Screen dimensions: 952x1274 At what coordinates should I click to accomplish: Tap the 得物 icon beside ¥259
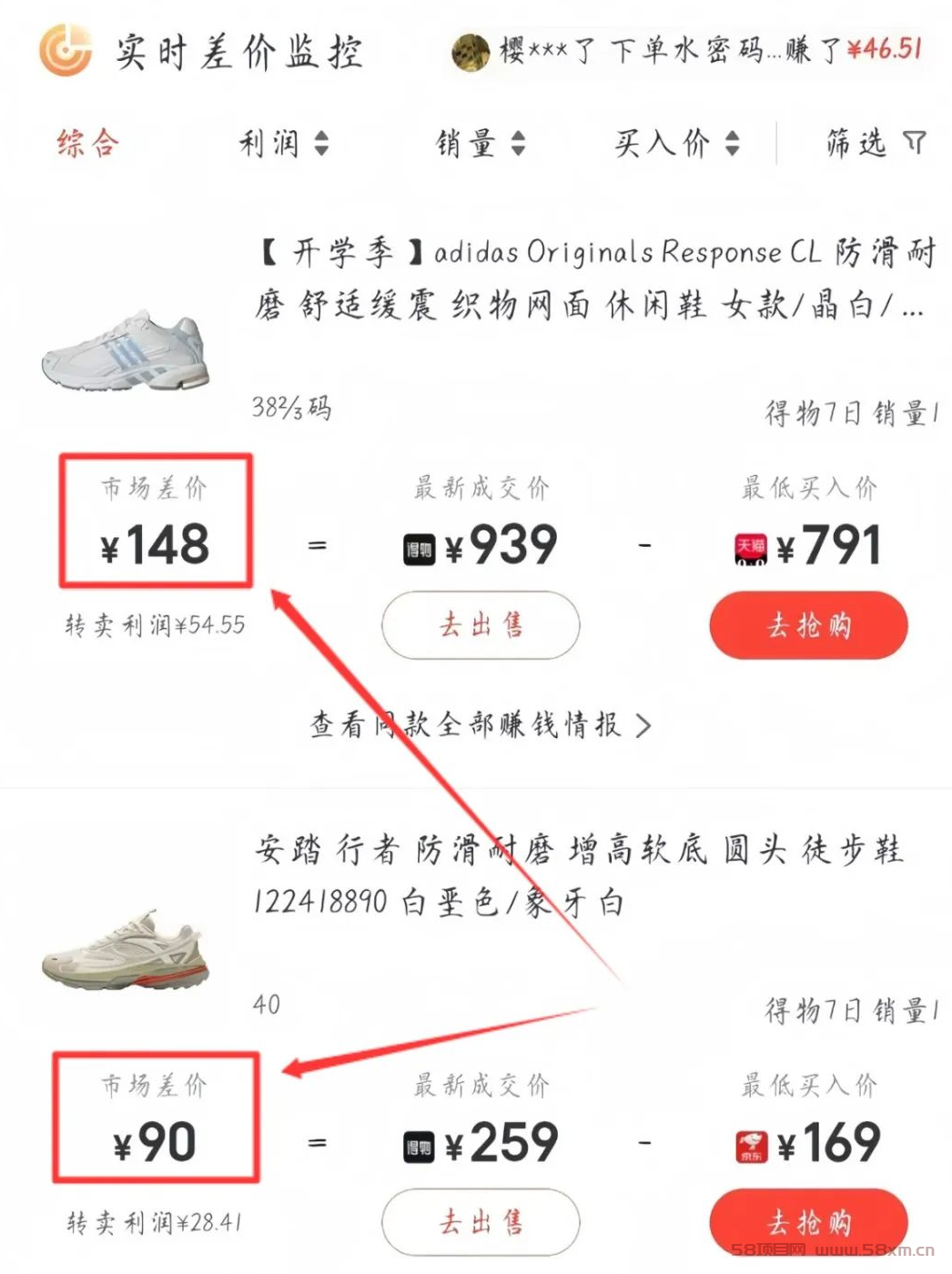click(x=420, y=1148)
